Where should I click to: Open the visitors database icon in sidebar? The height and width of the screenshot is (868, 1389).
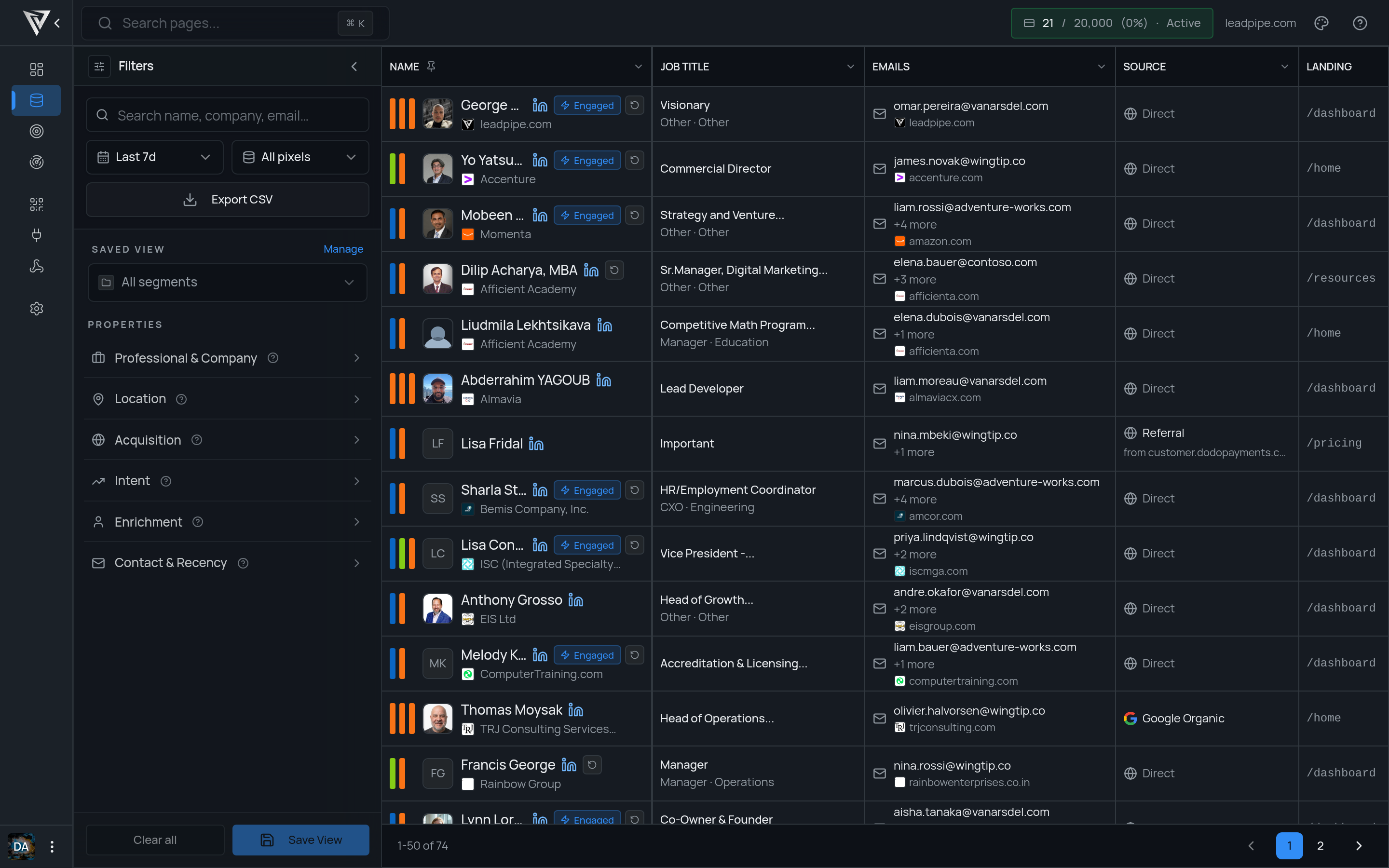(36, 100)
